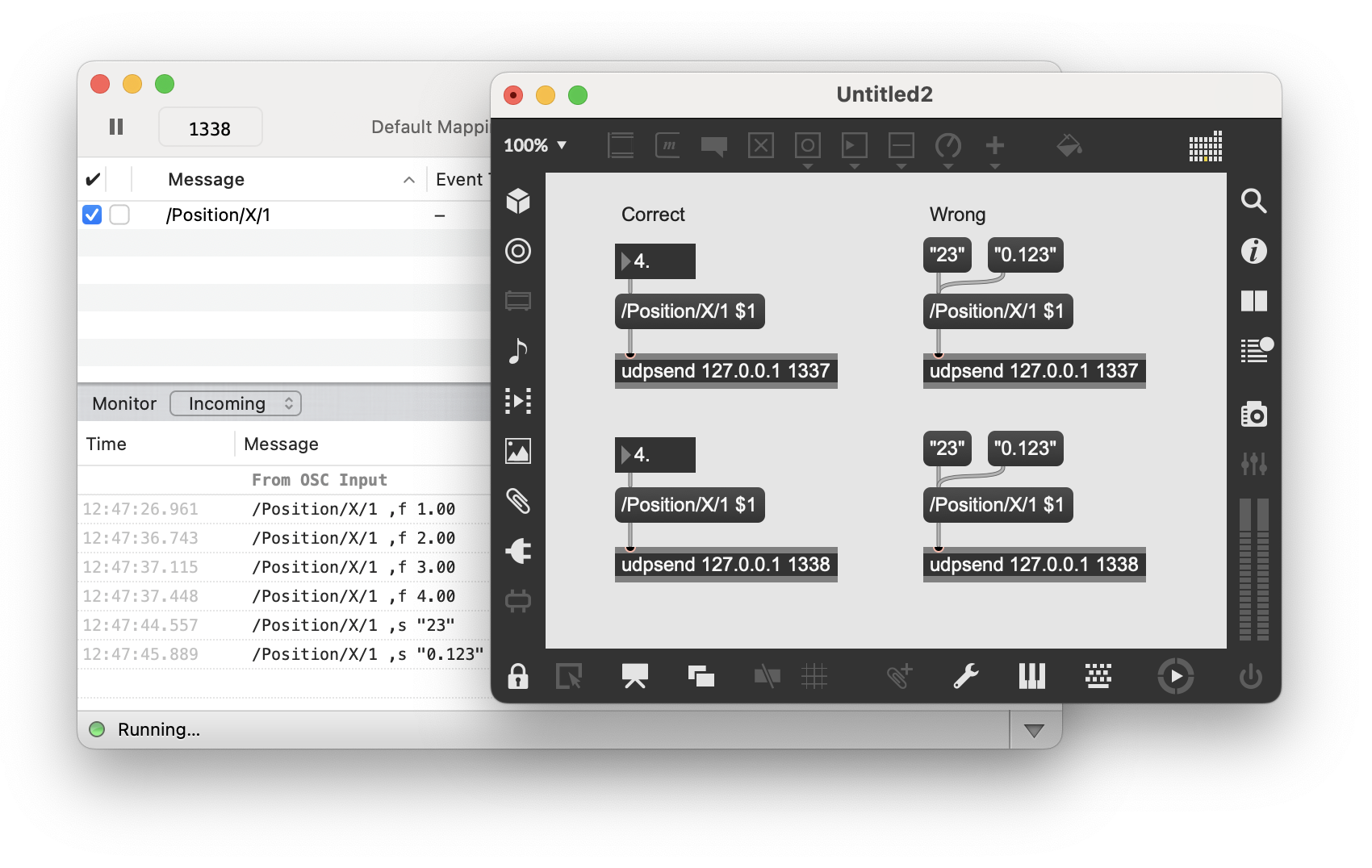Click the disclosure triangle in status bar
Image resolution: width=1372 pixels, height=868 pixels.
tap(1034, 730)
